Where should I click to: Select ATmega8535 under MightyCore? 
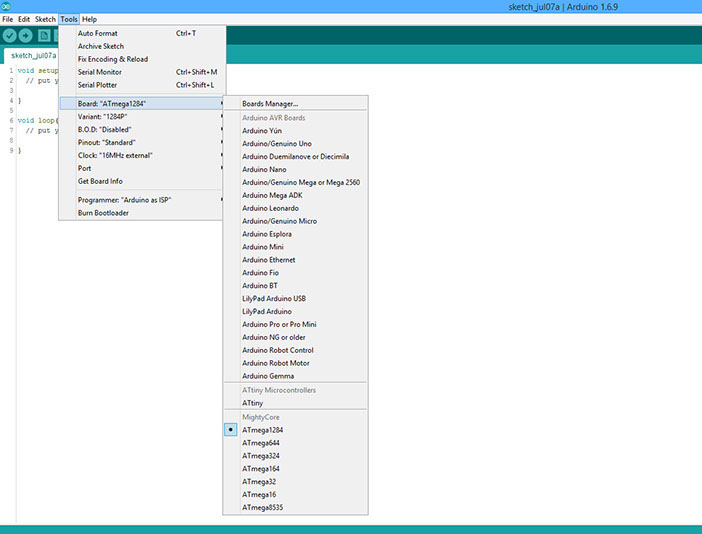tap(295, 508)
